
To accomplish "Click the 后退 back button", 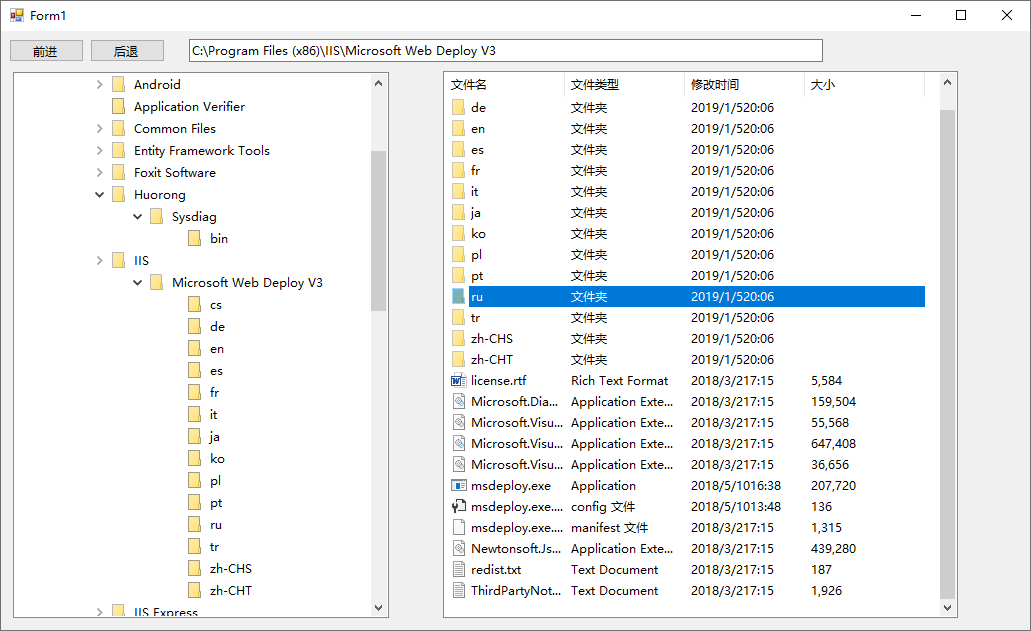I will (127, 51).
